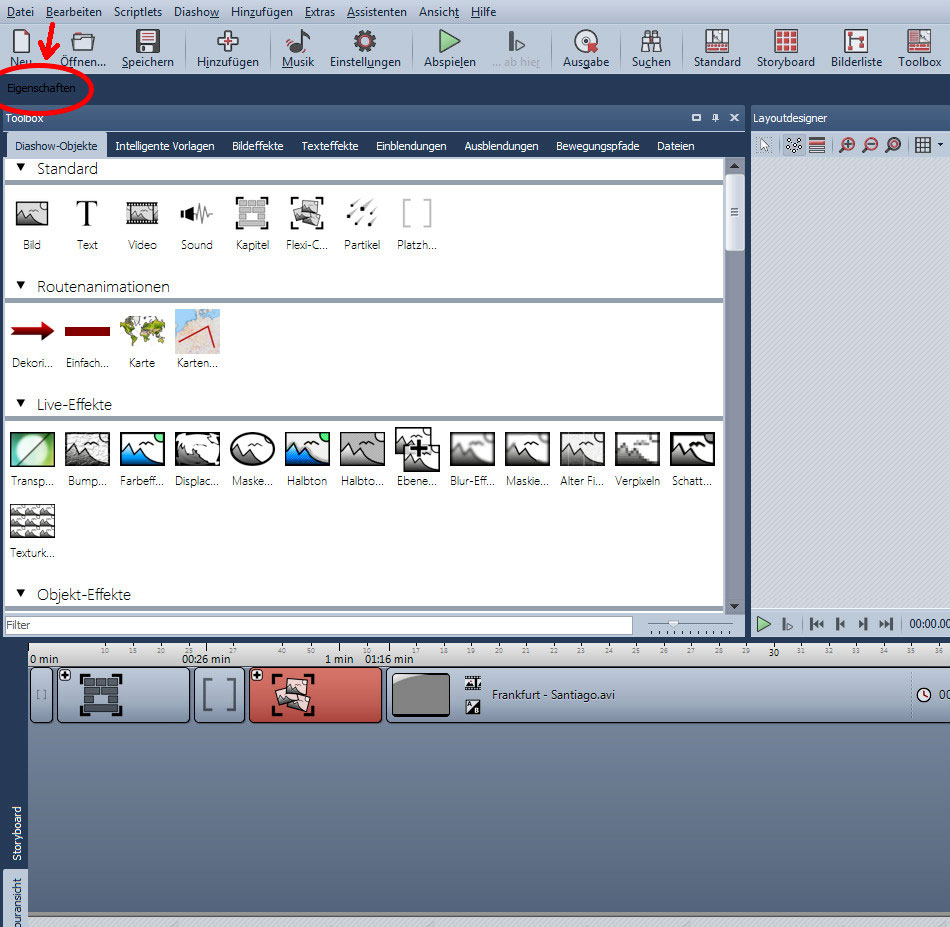This screenshot has width=950, height=927.
Task: Switch to the Bildeffekte tab
Action: (x=257, y=146)
